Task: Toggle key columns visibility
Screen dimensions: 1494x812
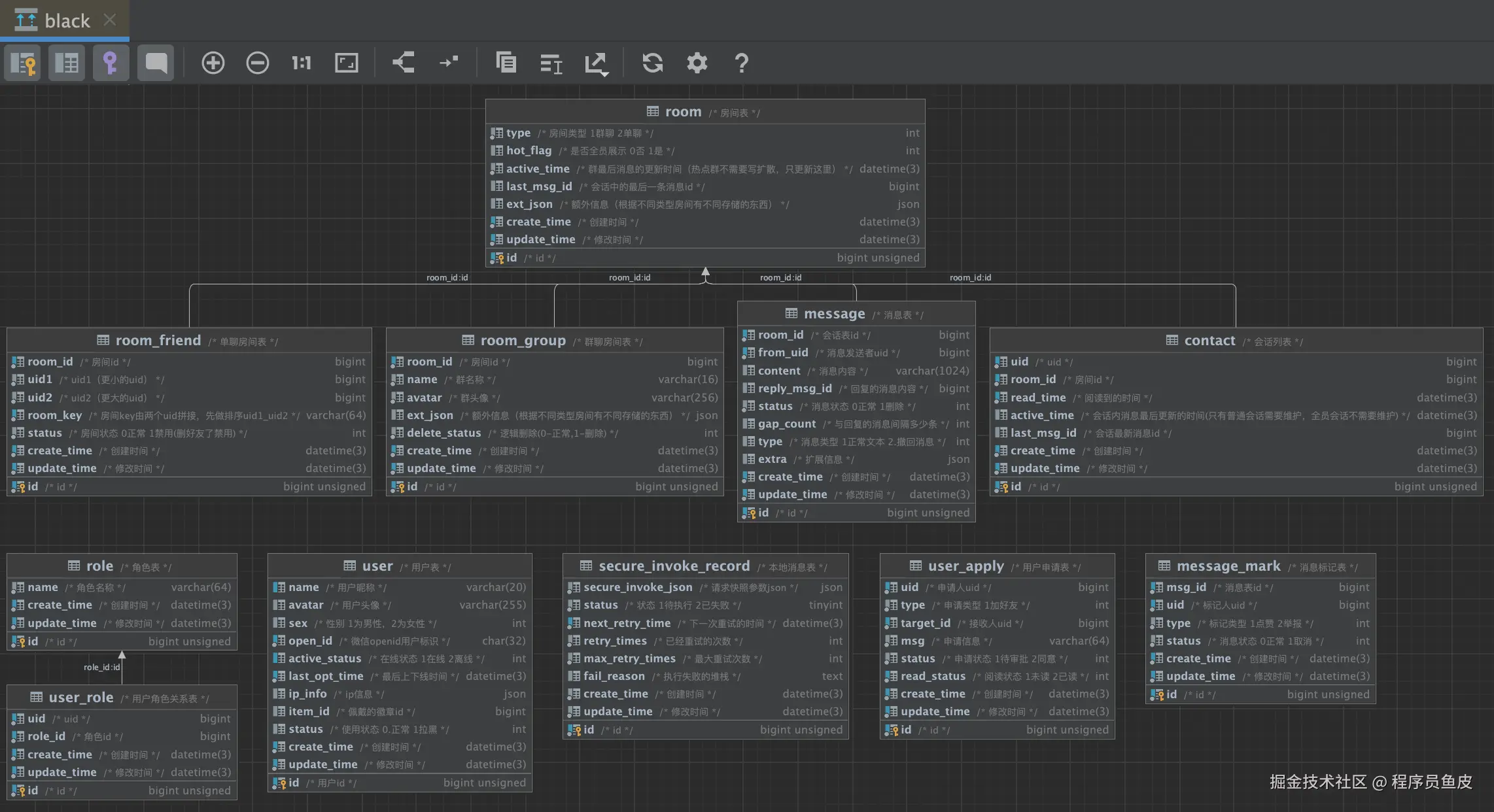Action: pos(23,63)
